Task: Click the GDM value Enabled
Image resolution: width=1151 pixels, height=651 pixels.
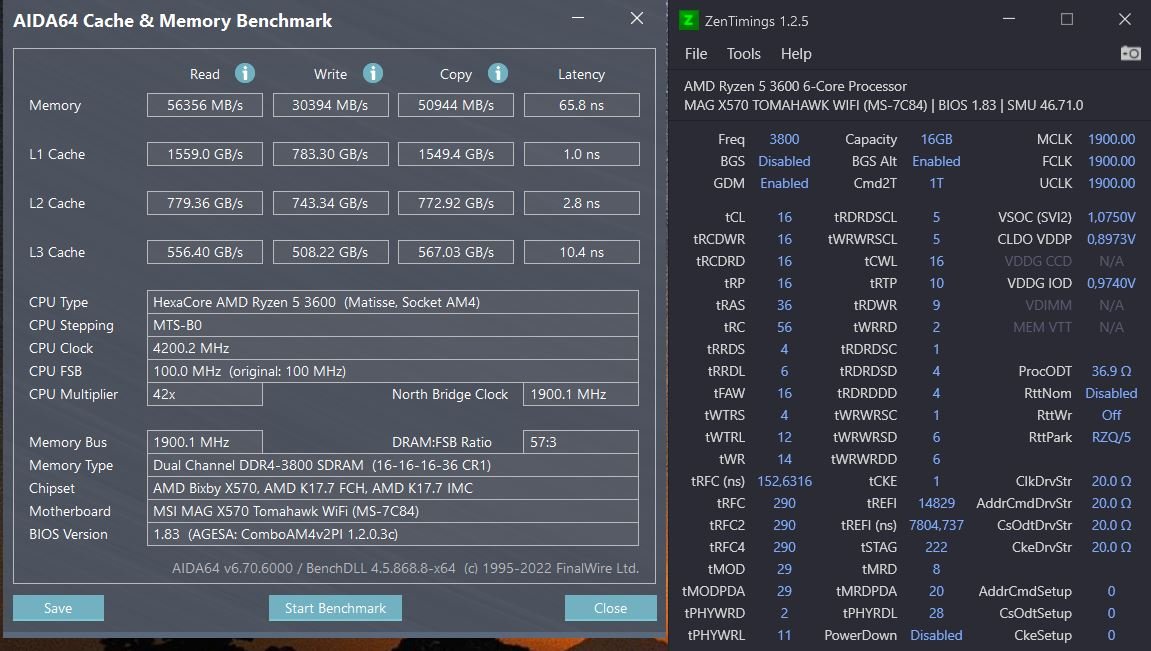Action: pos(784,183)
